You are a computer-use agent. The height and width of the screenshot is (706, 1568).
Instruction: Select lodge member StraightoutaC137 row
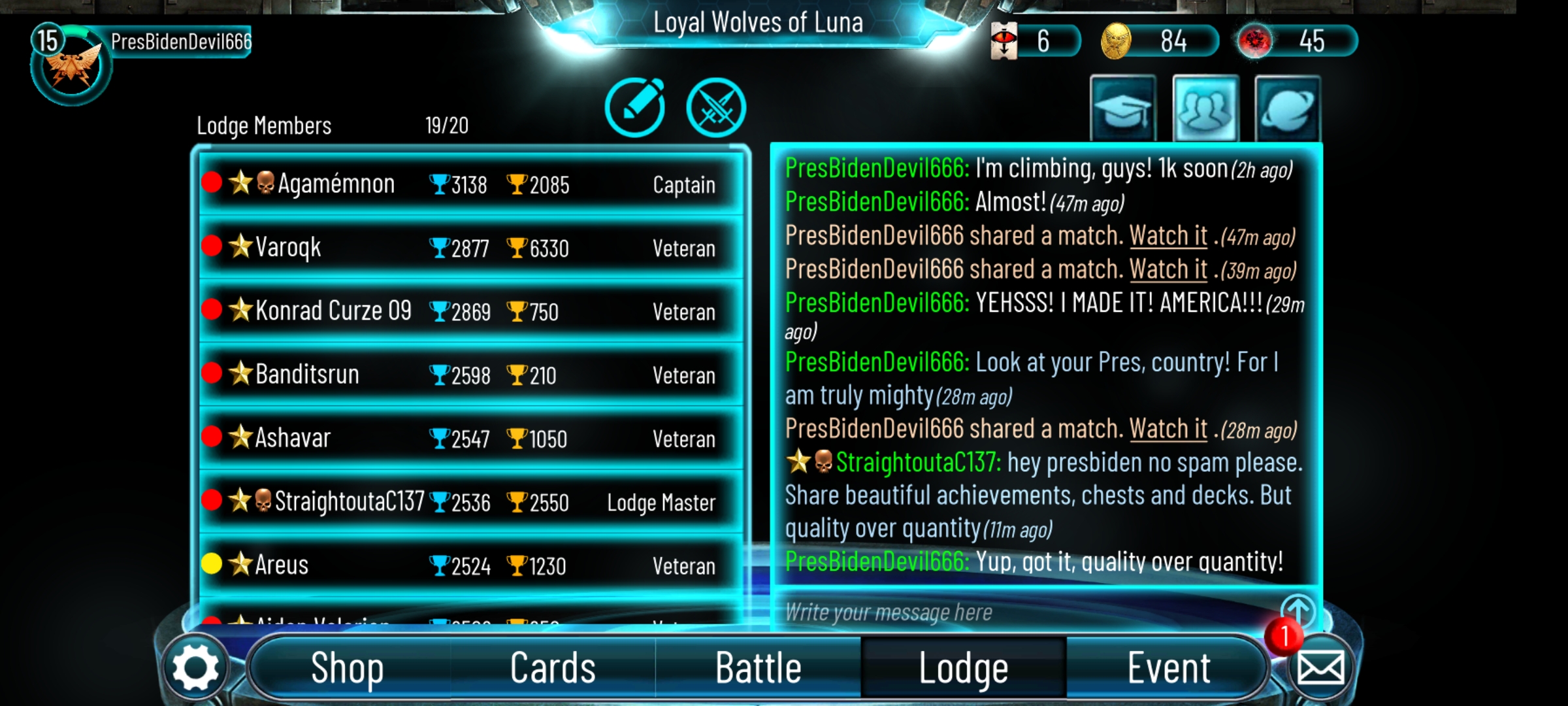pos(470,501)
